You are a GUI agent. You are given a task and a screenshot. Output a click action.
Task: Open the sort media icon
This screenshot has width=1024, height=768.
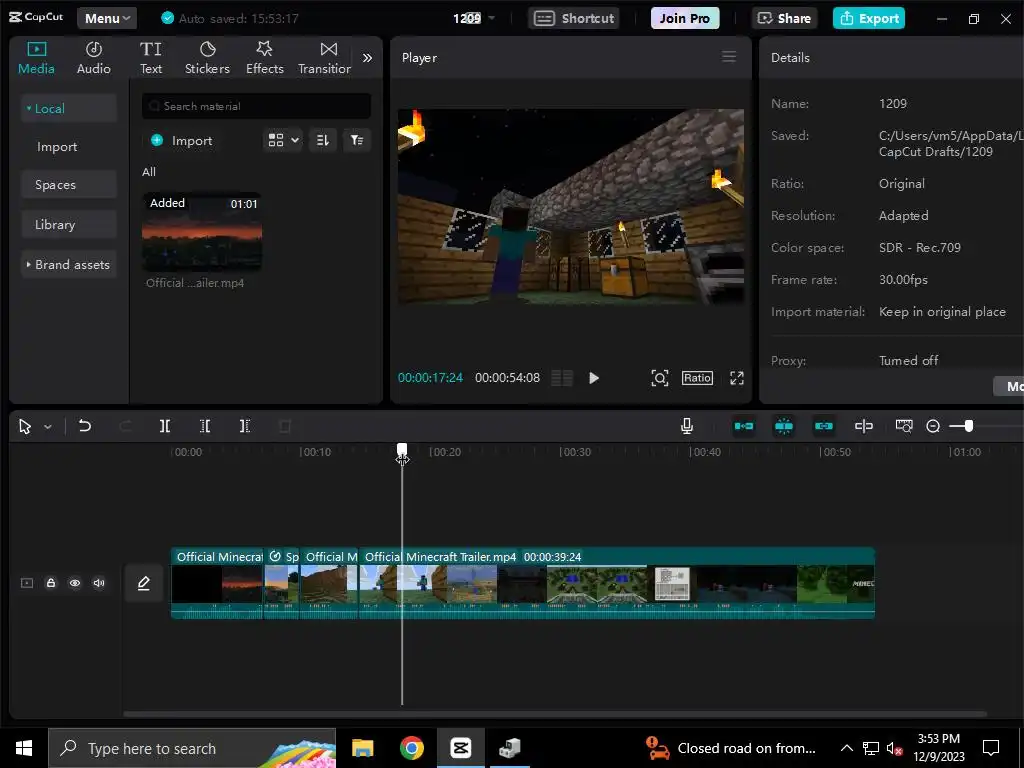pyautogui.click(x=323, y=140)
